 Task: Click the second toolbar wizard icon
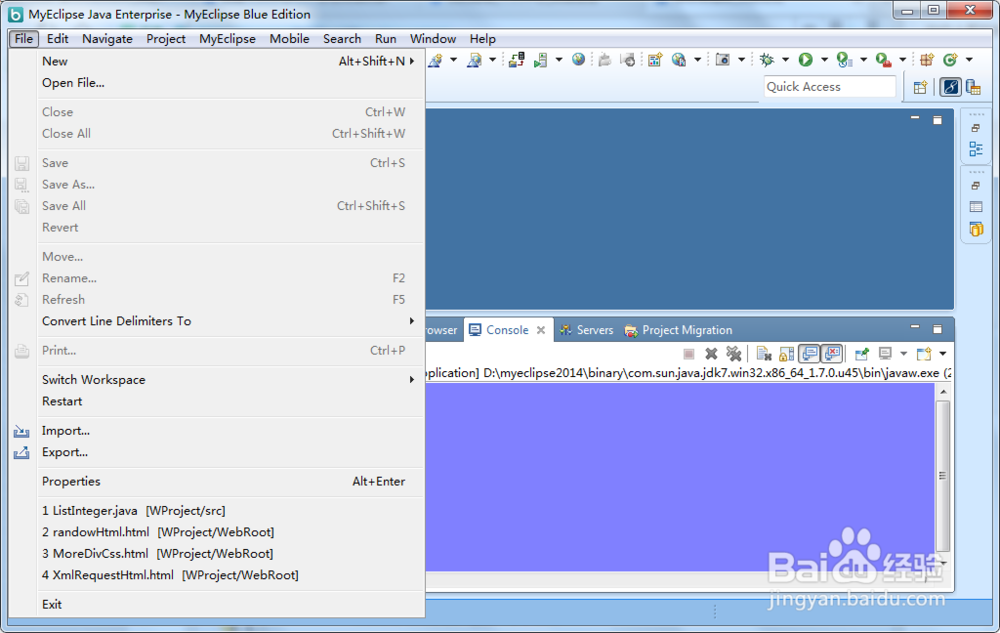[474, 60]
